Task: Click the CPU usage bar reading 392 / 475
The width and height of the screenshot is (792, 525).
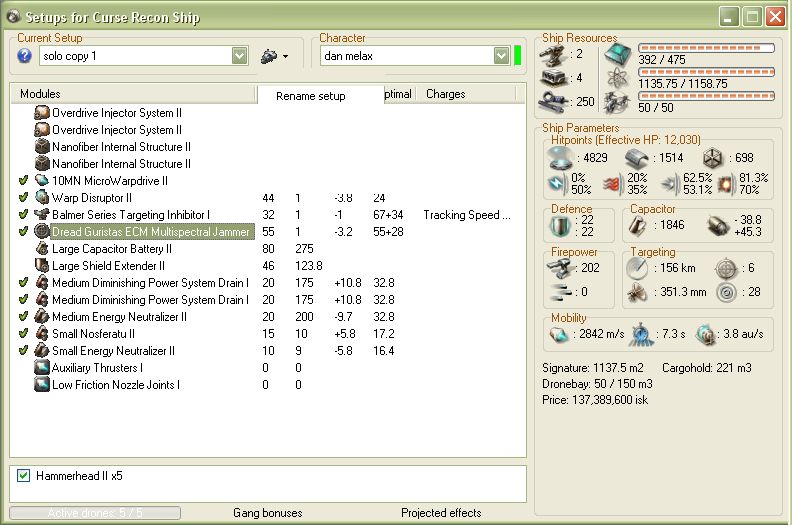Action: tap(706, 47)
